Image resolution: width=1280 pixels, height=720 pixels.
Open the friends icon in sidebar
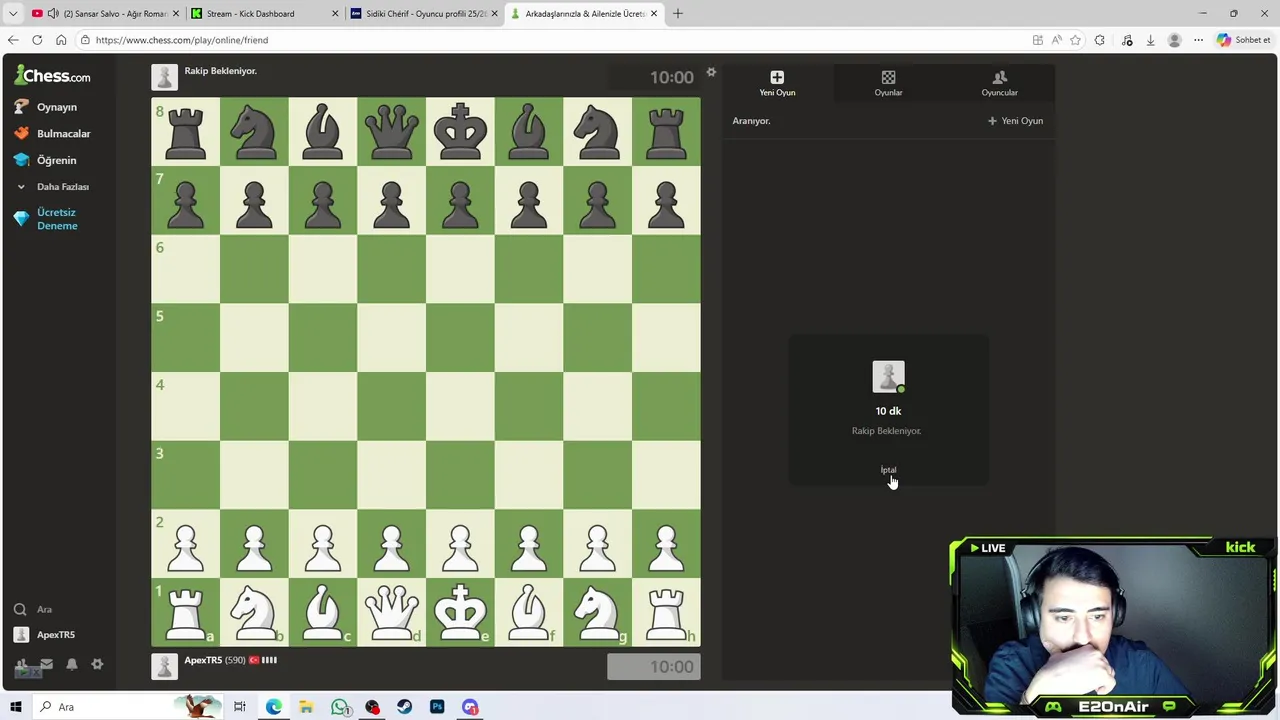click(22, 664)
